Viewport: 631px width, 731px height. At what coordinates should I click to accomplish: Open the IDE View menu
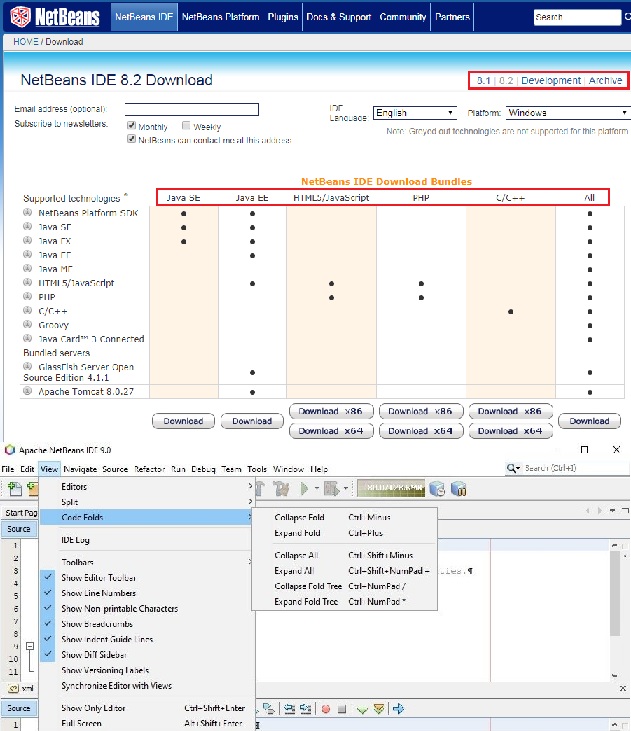(49, 469)
